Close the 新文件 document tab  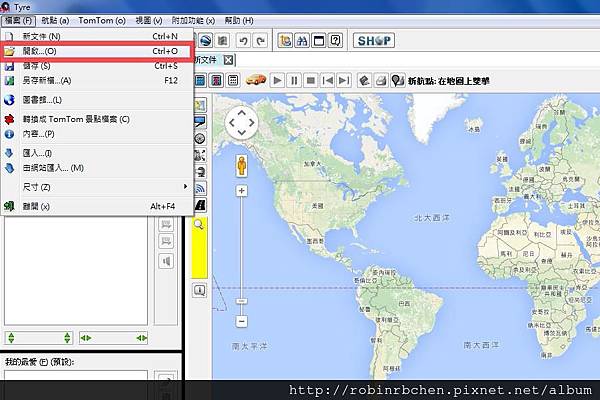(x=228, y=60)
